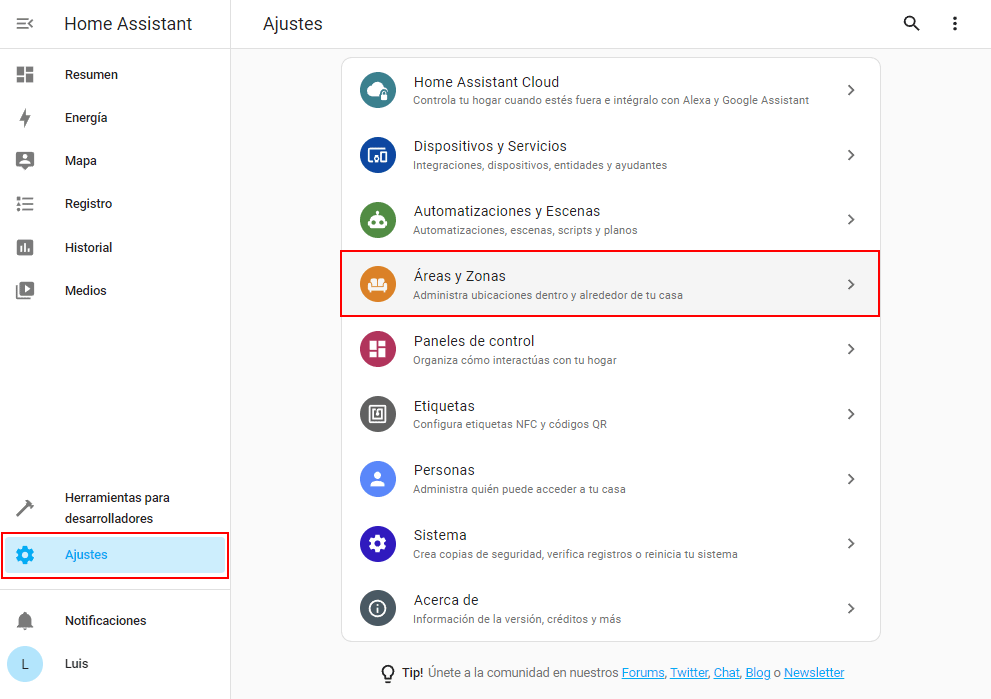The image size is (991, 699).
Task: Follow the Newsletter link
Action: click(814, 673)
